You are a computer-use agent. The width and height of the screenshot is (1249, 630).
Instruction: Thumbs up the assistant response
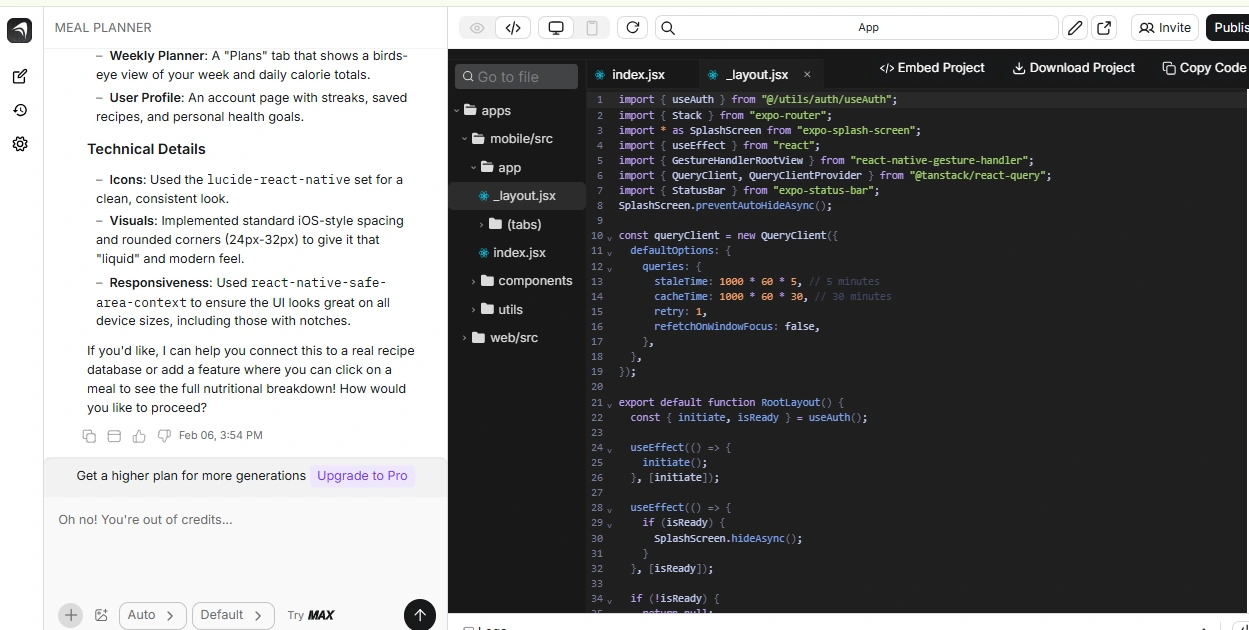tap(139, 436)
